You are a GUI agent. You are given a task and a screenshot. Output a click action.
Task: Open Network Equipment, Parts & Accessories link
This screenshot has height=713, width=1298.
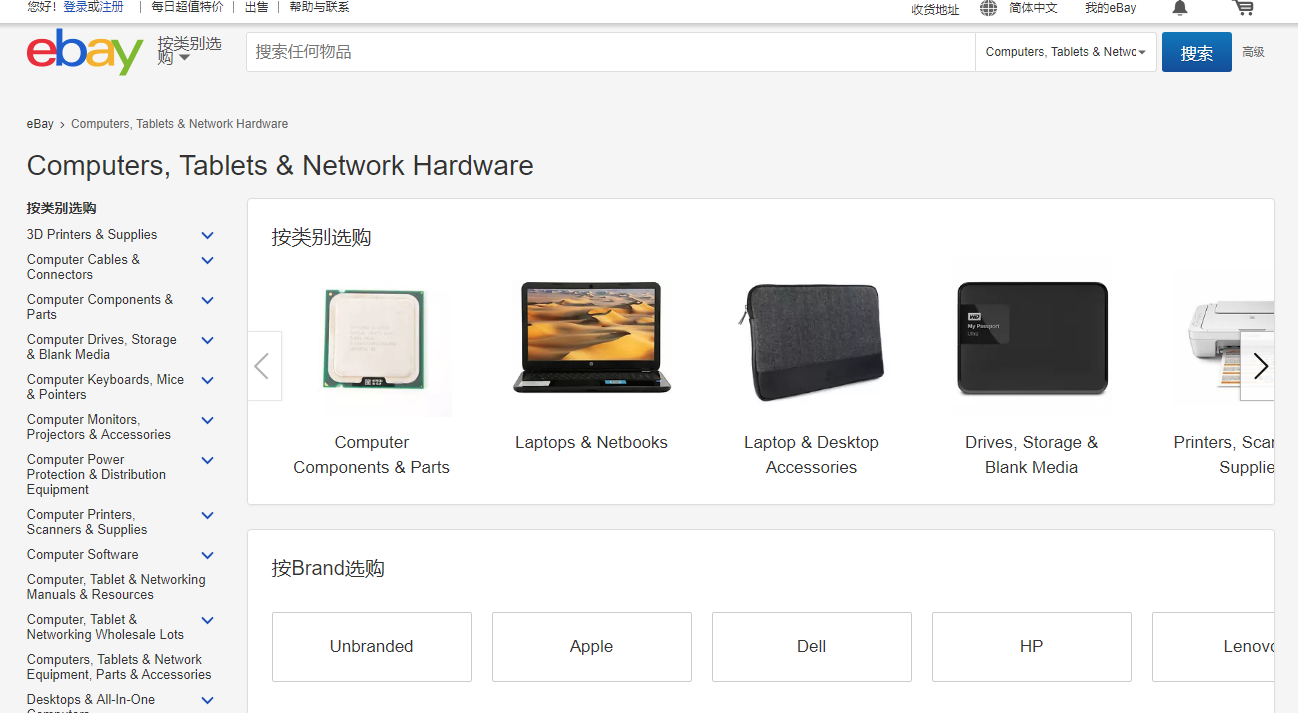119,667
